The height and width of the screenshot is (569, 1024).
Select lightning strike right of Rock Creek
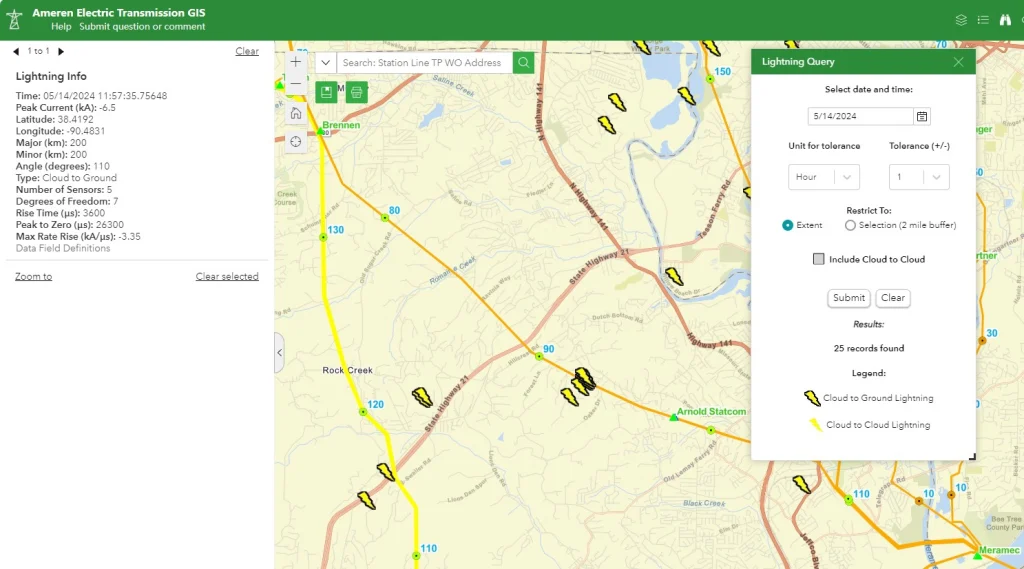coord(422,397)
